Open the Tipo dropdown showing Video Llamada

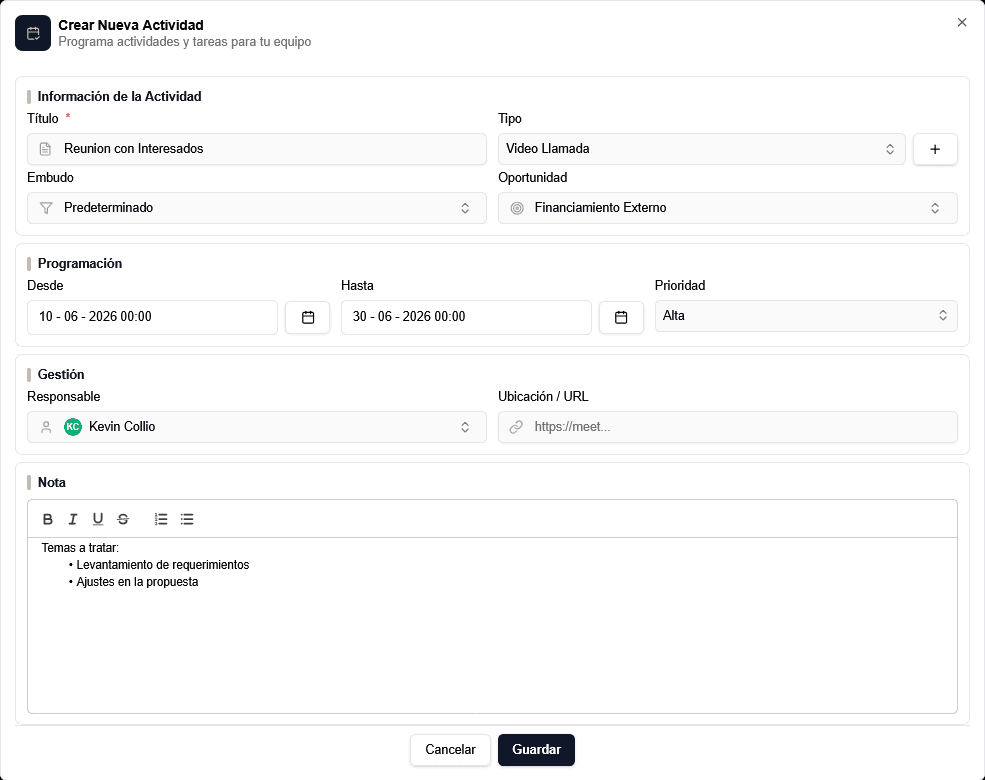coord(702,149)
